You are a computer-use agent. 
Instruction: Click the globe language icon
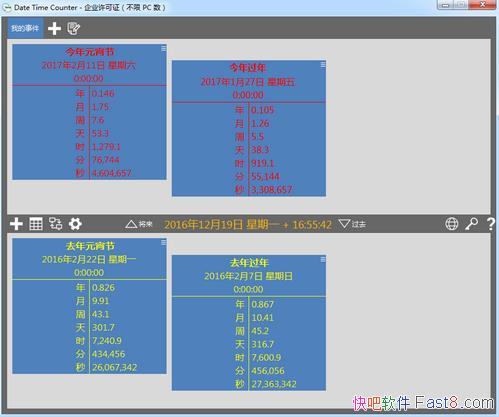pos(452,224)
